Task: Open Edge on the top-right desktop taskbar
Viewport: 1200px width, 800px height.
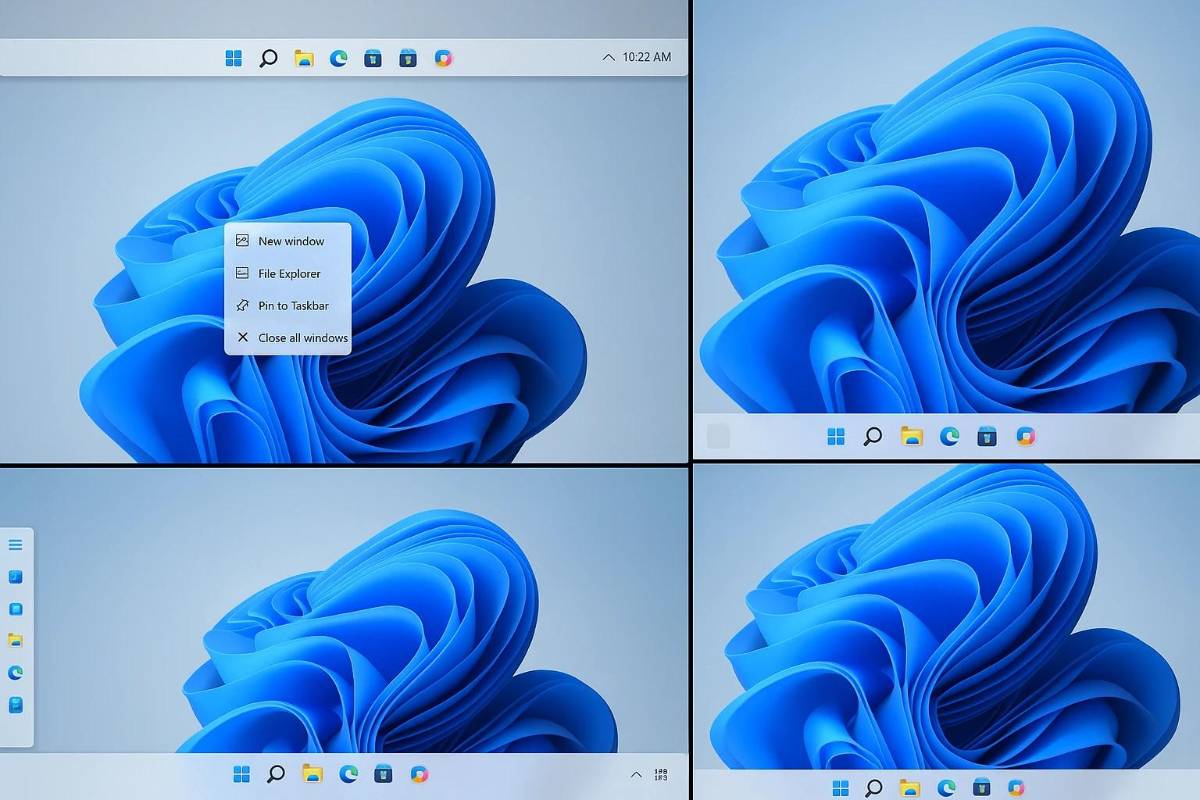Action: click(x=949, y=436)
